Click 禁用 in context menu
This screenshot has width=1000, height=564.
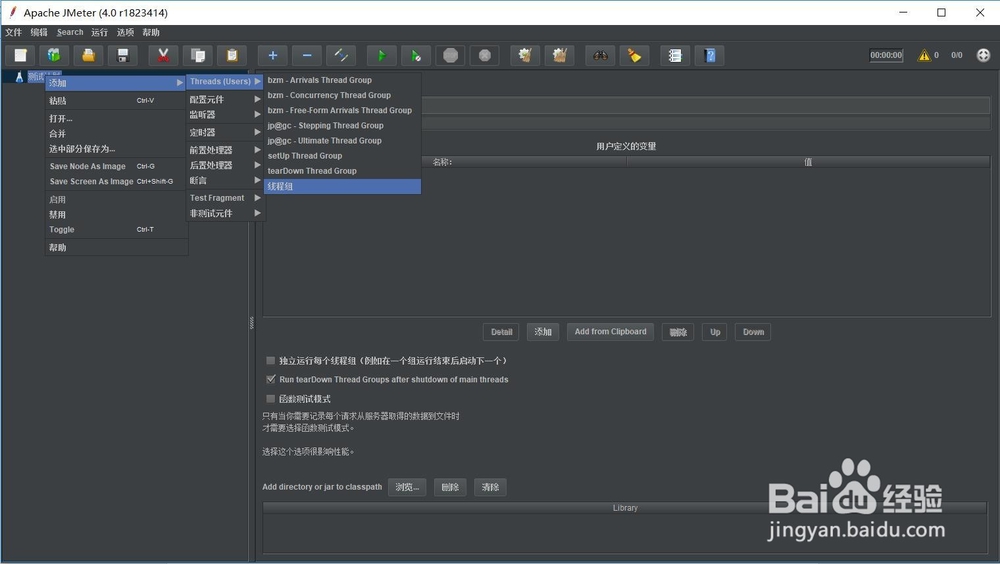pos(115,215)
